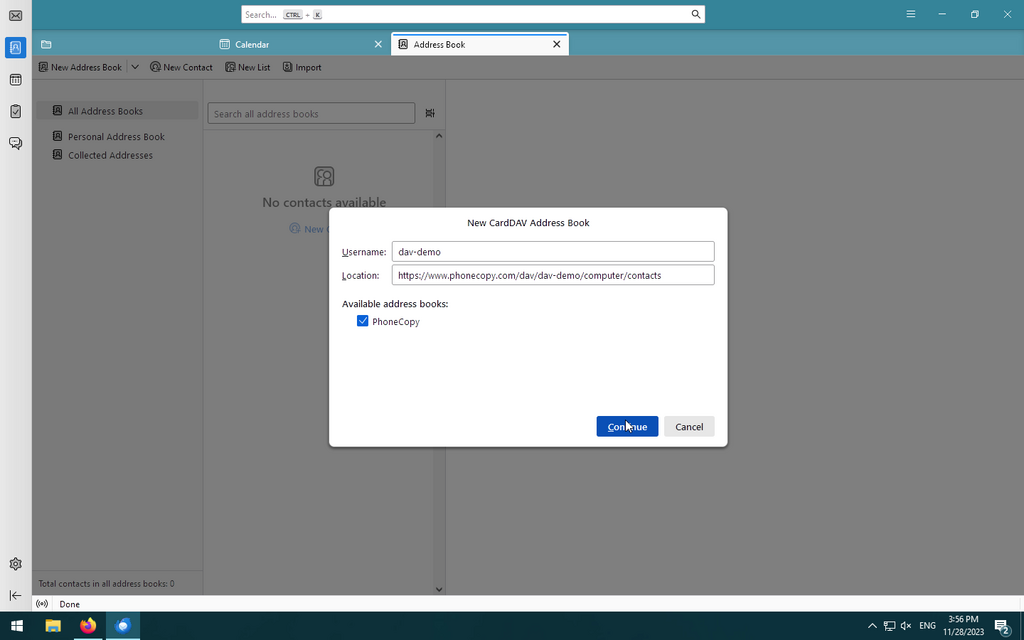Open Settings gear icon in sidebar
This screenshot has height=640, width=1024.
pos(15,564)
